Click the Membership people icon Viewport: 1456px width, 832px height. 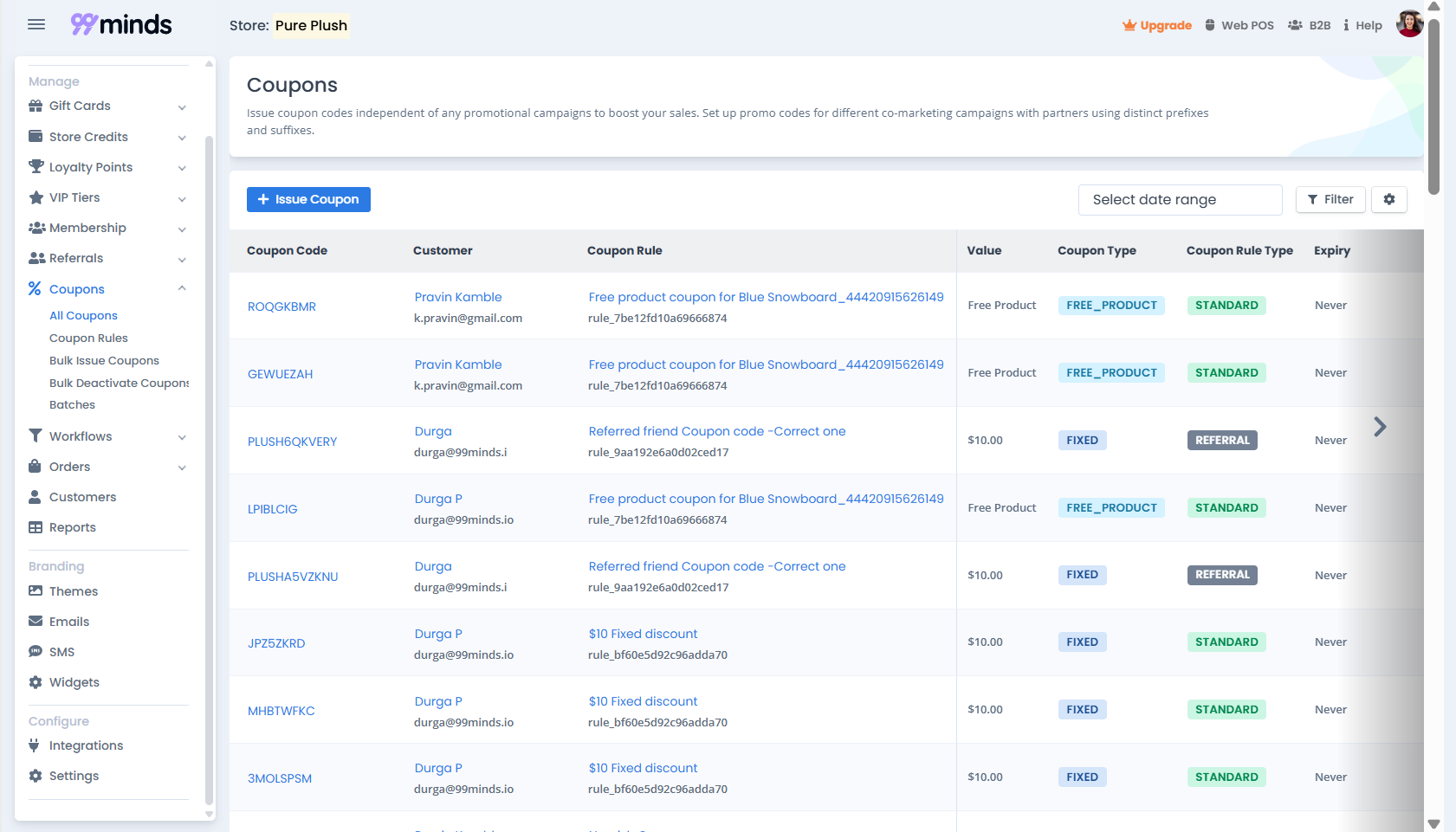tap(36, 228)
